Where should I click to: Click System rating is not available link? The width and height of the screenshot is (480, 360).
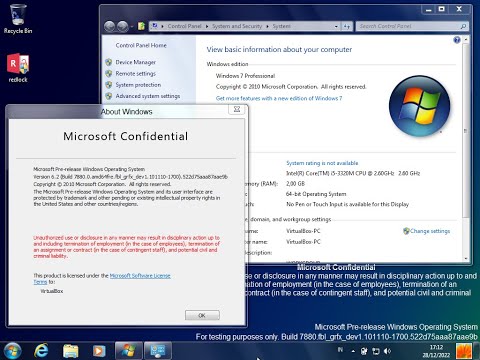click(x=322, y=163)
